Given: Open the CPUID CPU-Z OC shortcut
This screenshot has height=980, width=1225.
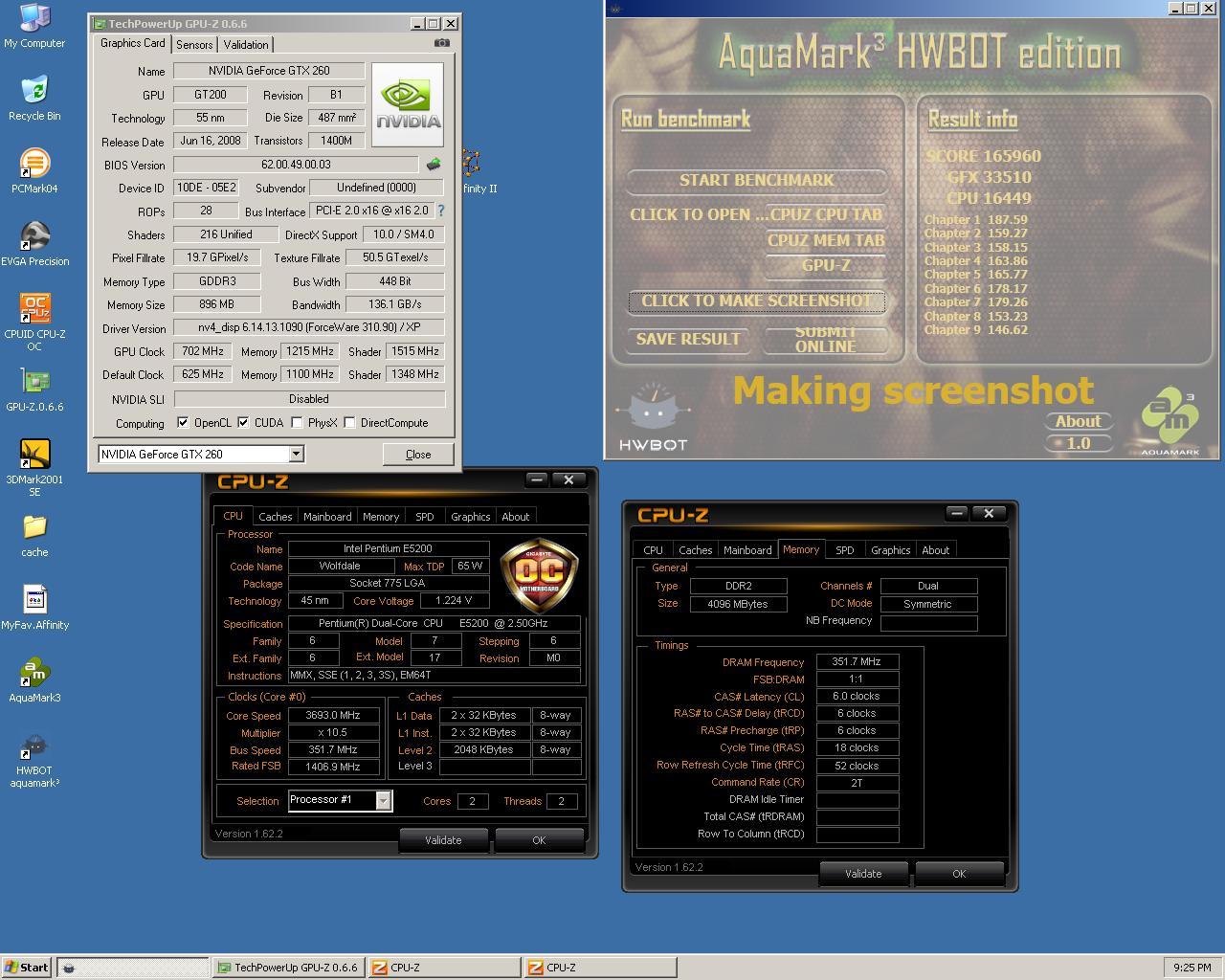Looking at the screenshot, I should (x=34, y=323).
